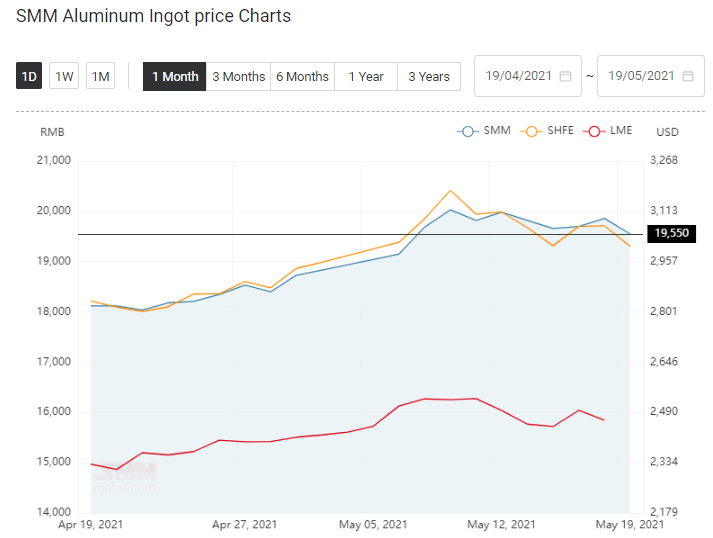This screenshot has width=713, height=538.
Task: Switch to the 3 Months range tab
Action: pyautogui.click(x=238, y=76)
